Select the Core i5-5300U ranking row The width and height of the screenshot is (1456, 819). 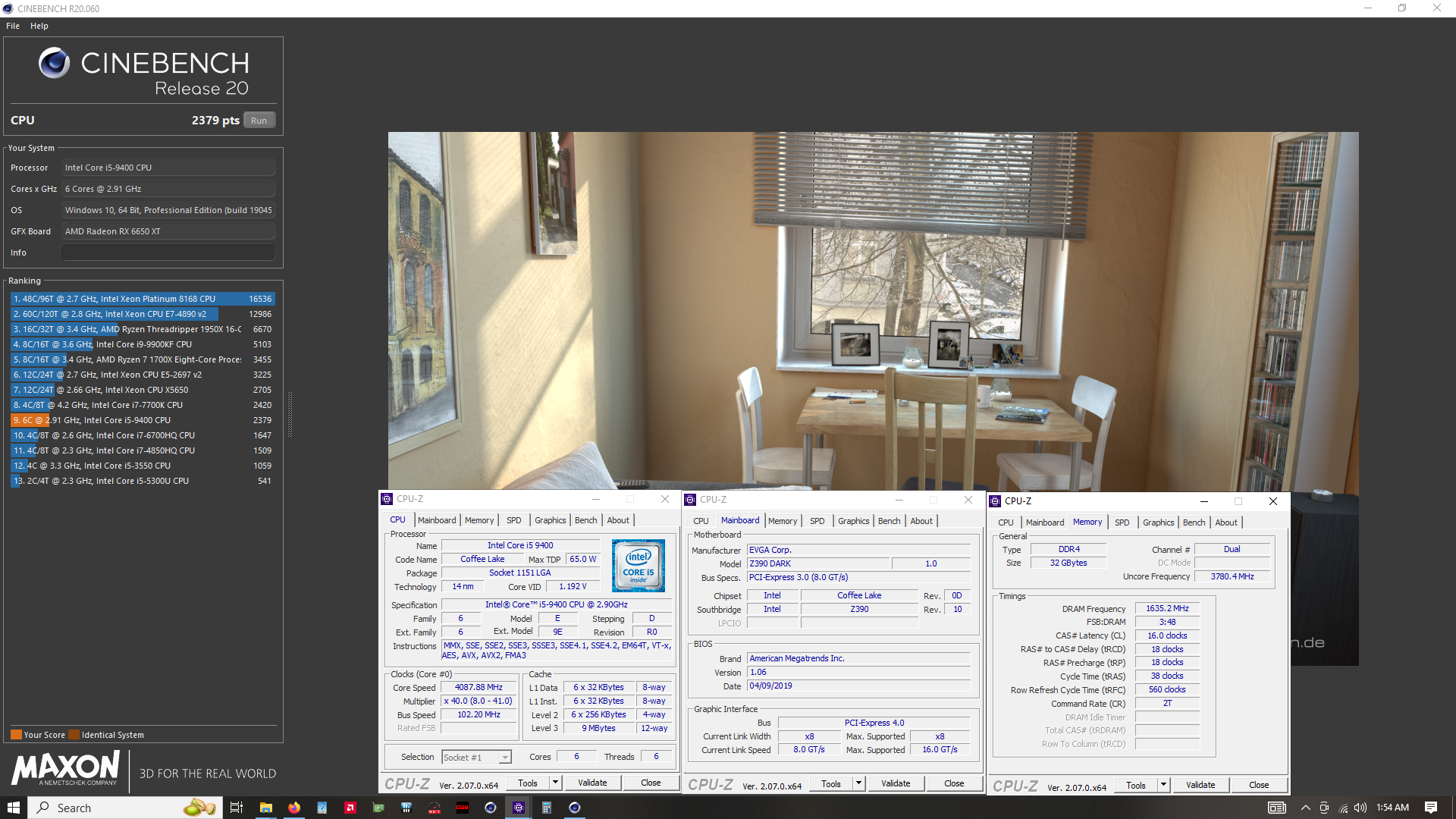click(143, 481)
